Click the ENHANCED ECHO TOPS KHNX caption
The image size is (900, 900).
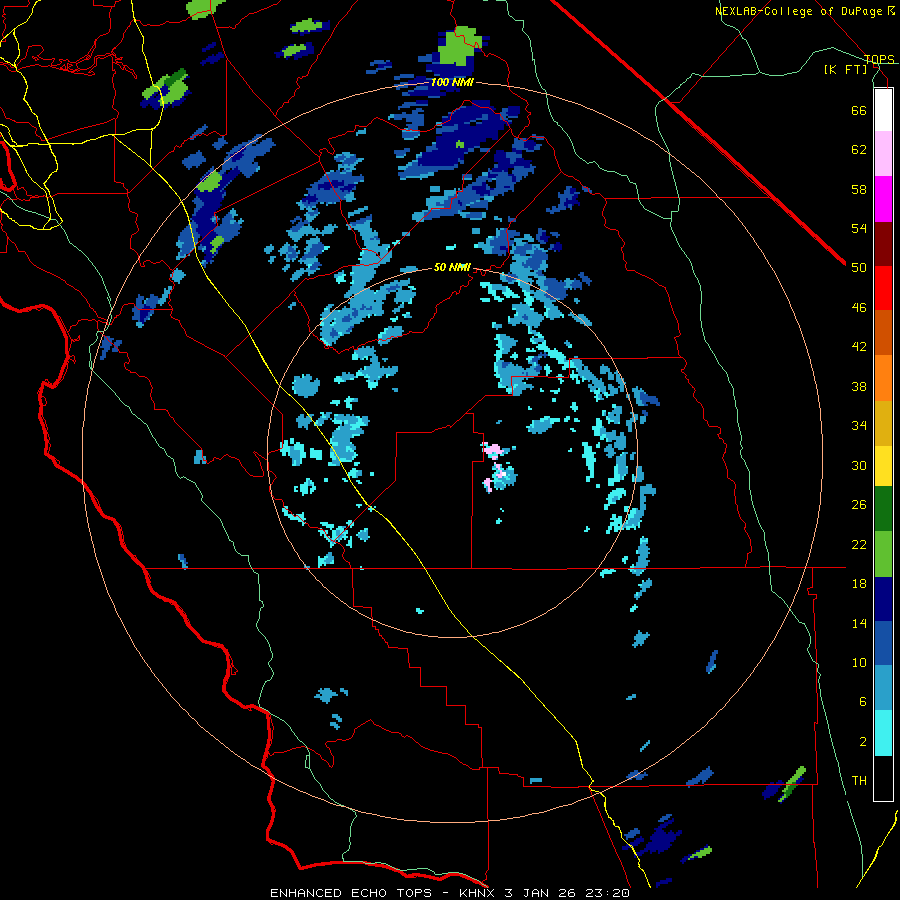450,893
